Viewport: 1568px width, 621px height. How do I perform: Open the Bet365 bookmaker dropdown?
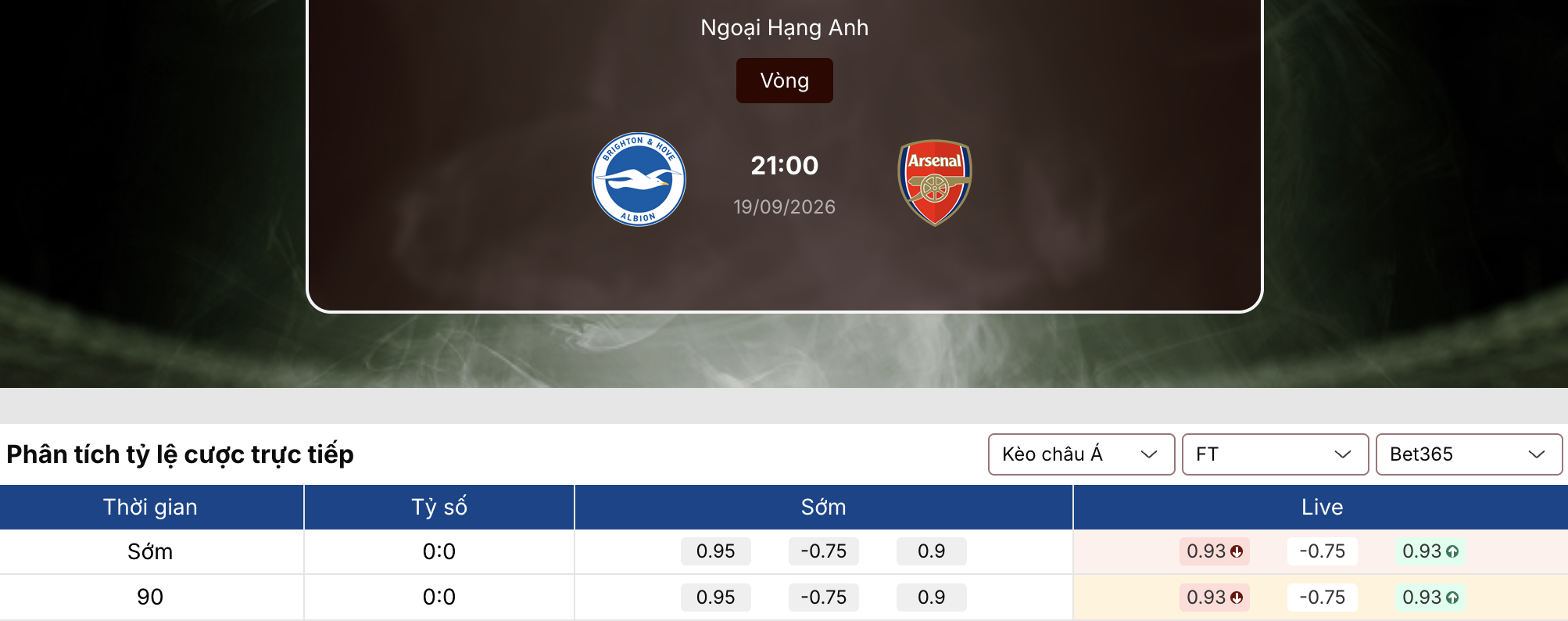click(x=1469, y=454)
